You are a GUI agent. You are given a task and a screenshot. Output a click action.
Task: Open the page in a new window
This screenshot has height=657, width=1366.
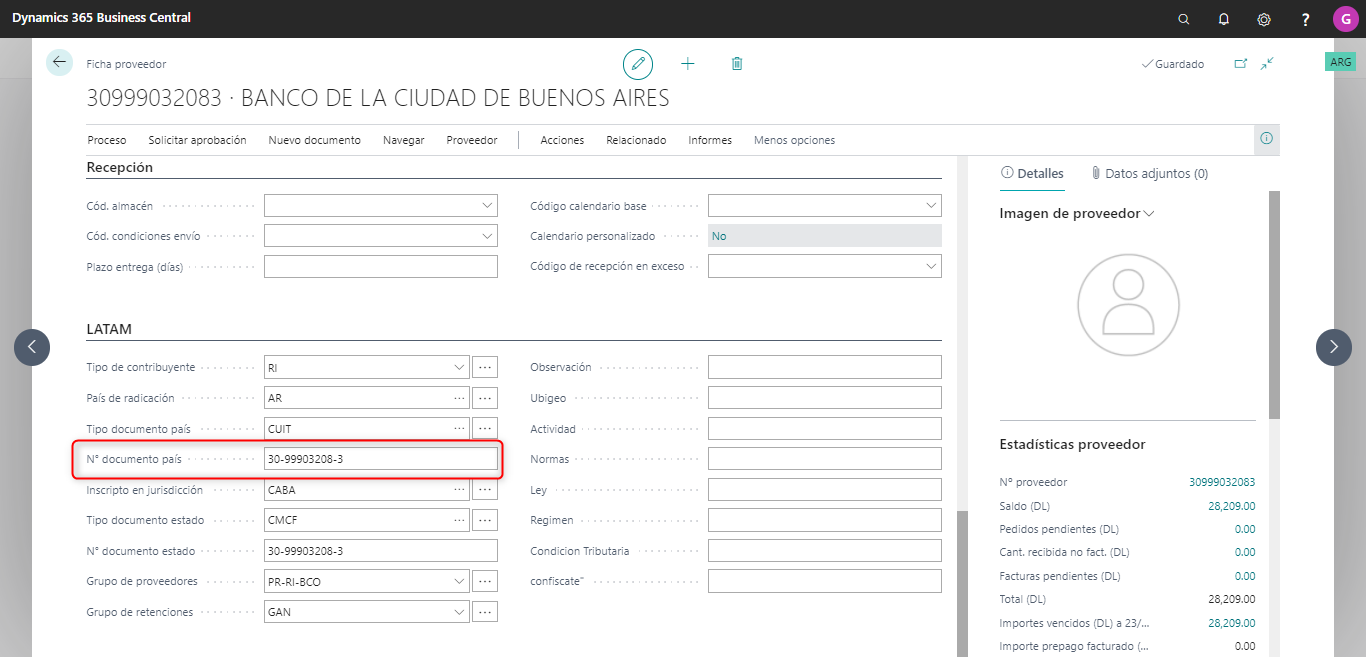tap(1241, 63)
